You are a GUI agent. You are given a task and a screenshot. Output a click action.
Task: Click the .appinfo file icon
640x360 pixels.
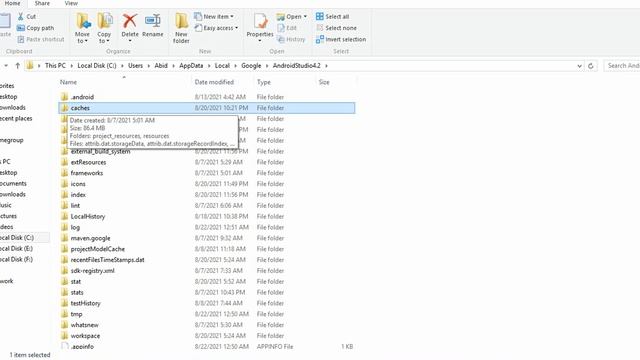[64, 347]
